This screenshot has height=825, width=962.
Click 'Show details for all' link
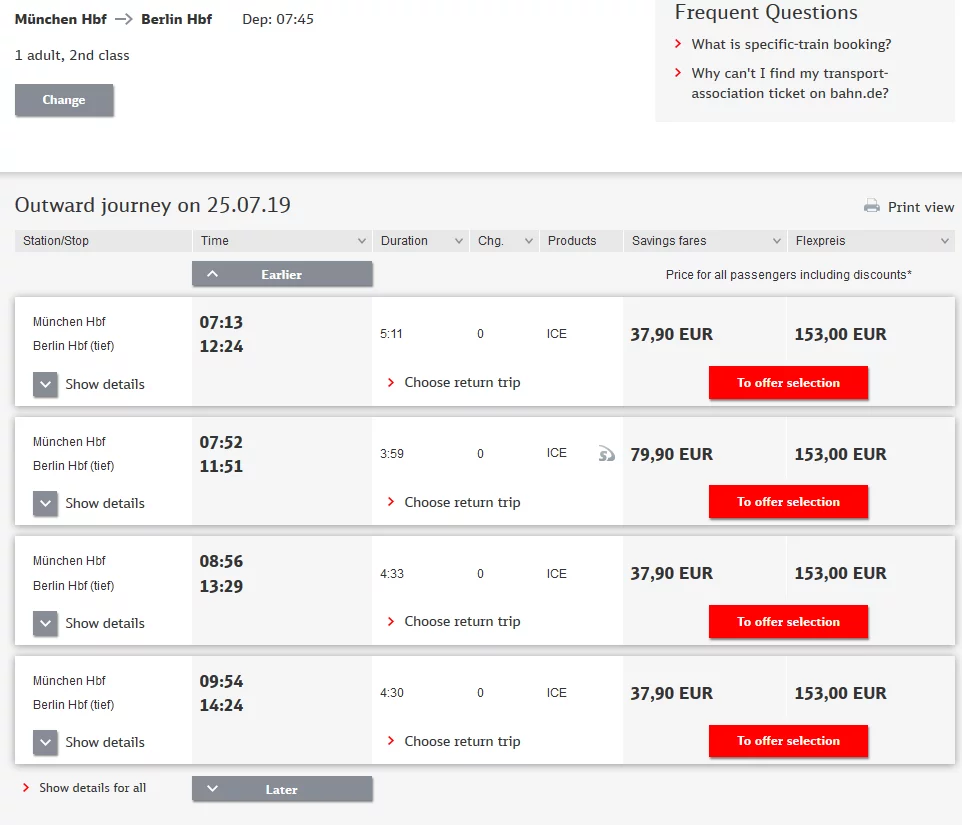click(92, 788)
